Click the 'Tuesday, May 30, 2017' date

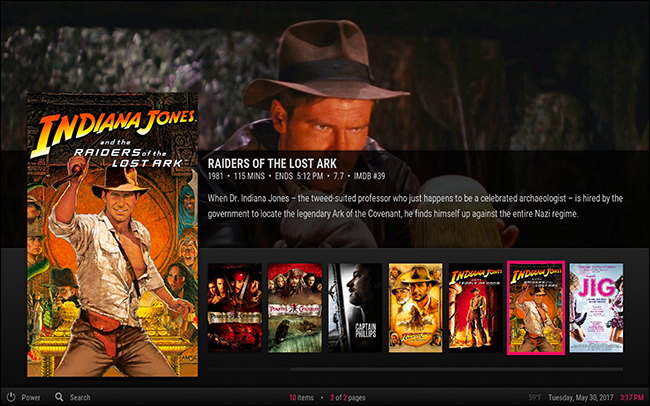coord(582,397)
